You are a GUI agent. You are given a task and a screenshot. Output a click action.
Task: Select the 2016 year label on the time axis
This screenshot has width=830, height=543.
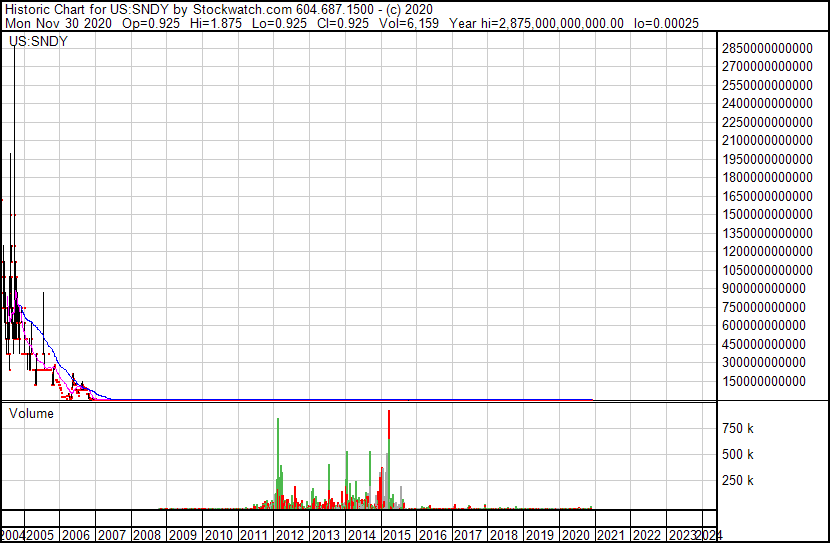click(x=432, y=536)
